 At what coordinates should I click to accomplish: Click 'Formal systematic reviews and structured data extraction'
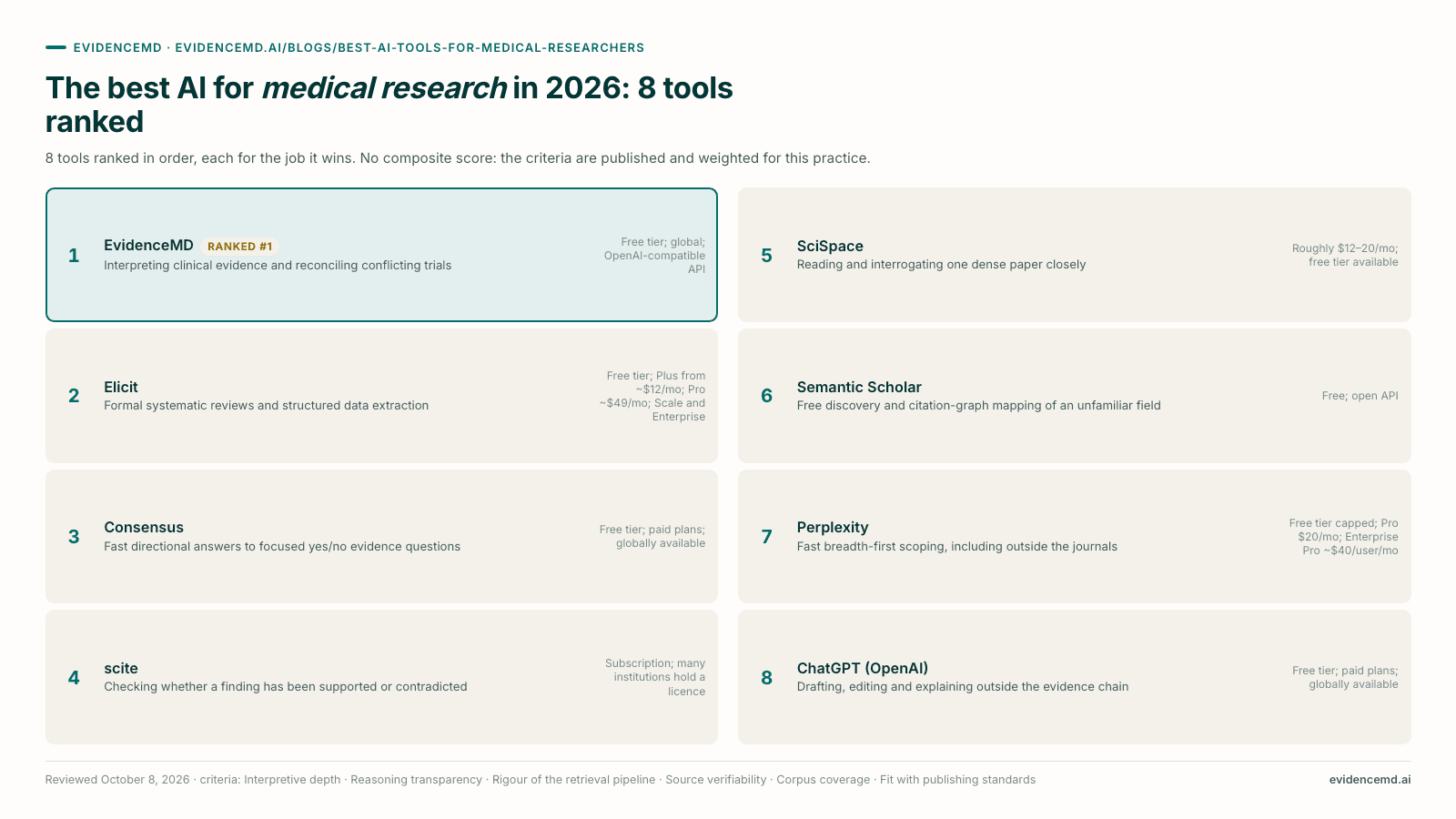[266, 405]
